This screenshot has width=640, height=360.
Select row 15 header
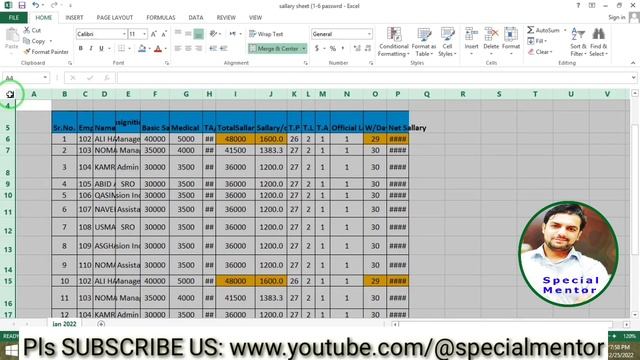(x=8, y=281)
